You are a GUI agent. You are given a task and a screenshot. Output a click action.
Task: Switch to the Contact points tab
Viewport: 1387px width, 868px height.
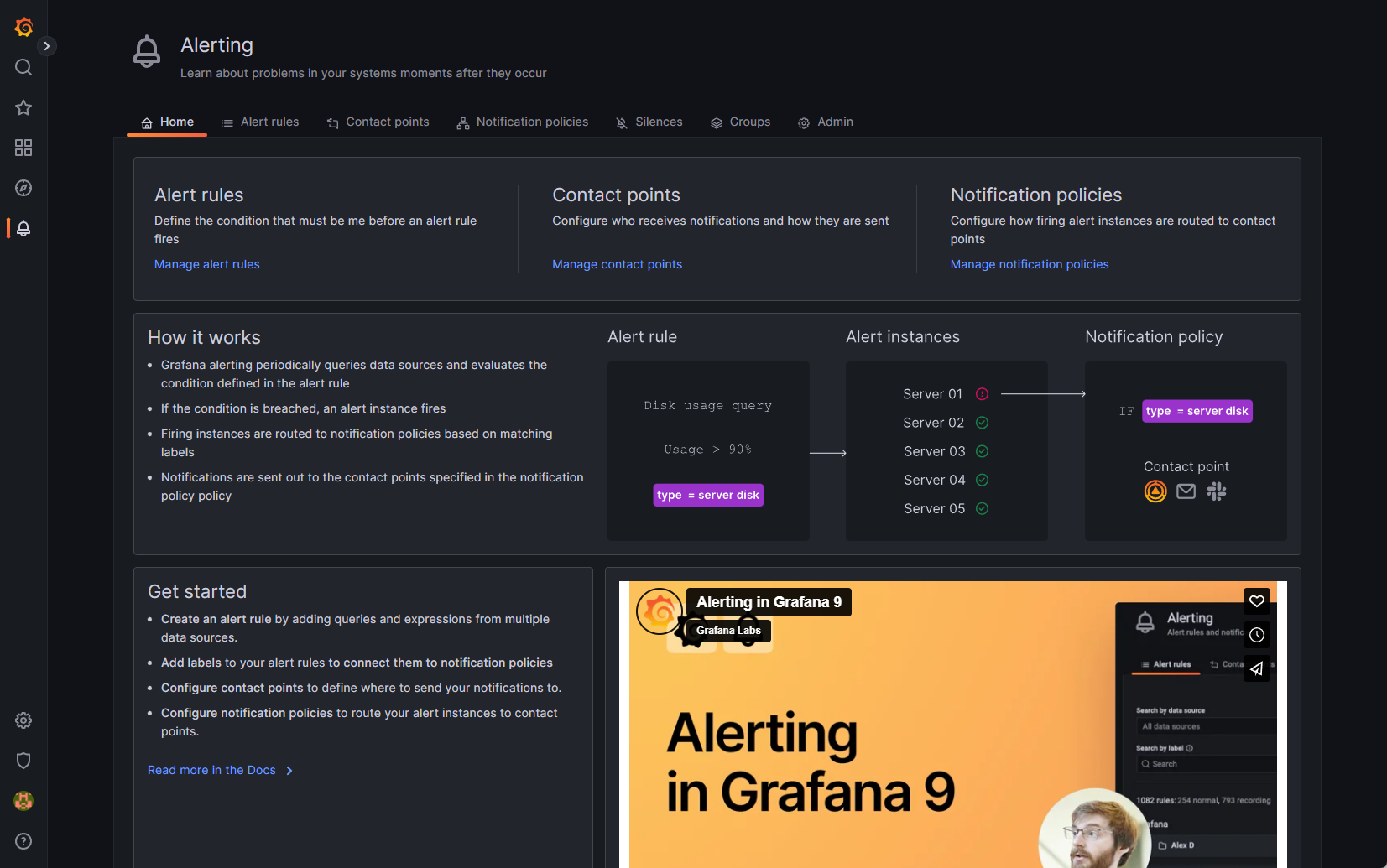pos(378,122)
